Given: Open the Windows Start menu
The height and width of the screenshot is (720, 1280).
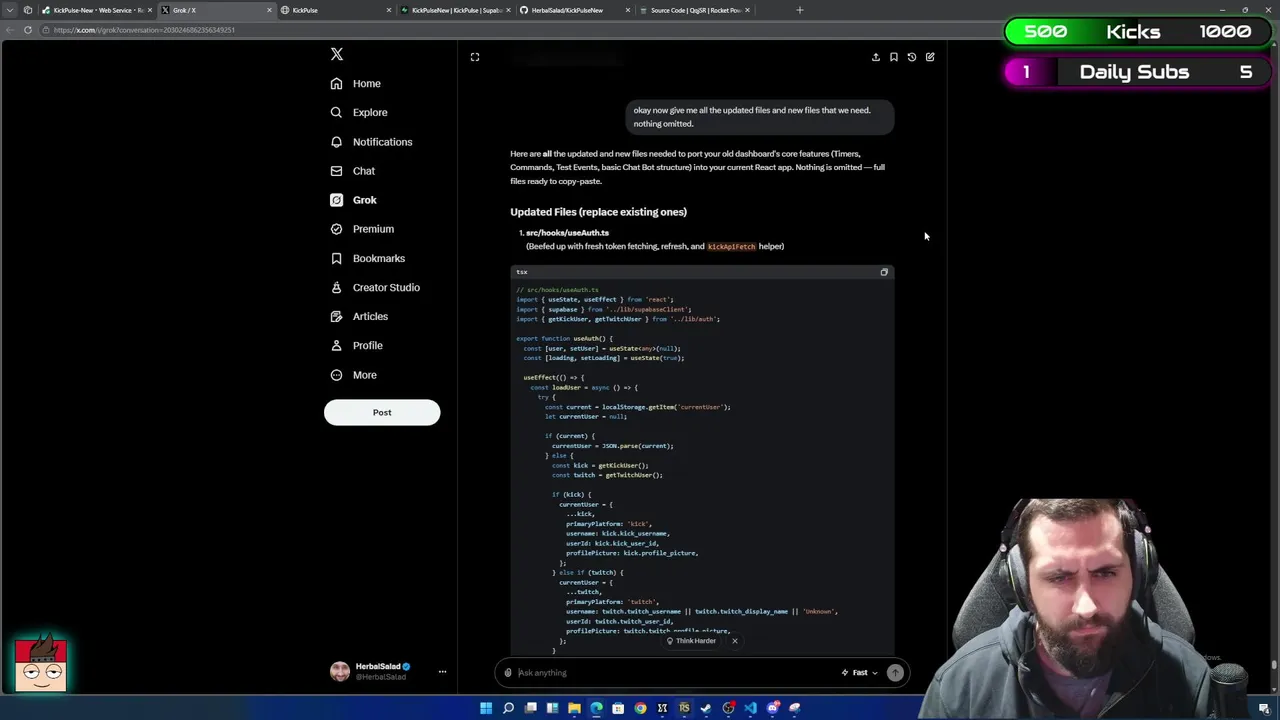Looking at the screenshot, I should [x=486, y=708].
